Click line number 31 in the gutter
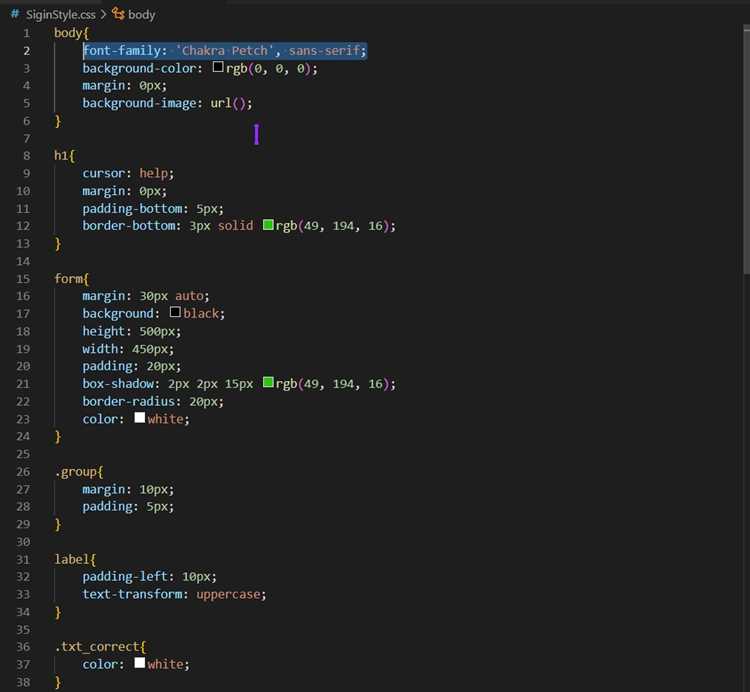Viewport: 750px width, 692px height. coord(23,560)
